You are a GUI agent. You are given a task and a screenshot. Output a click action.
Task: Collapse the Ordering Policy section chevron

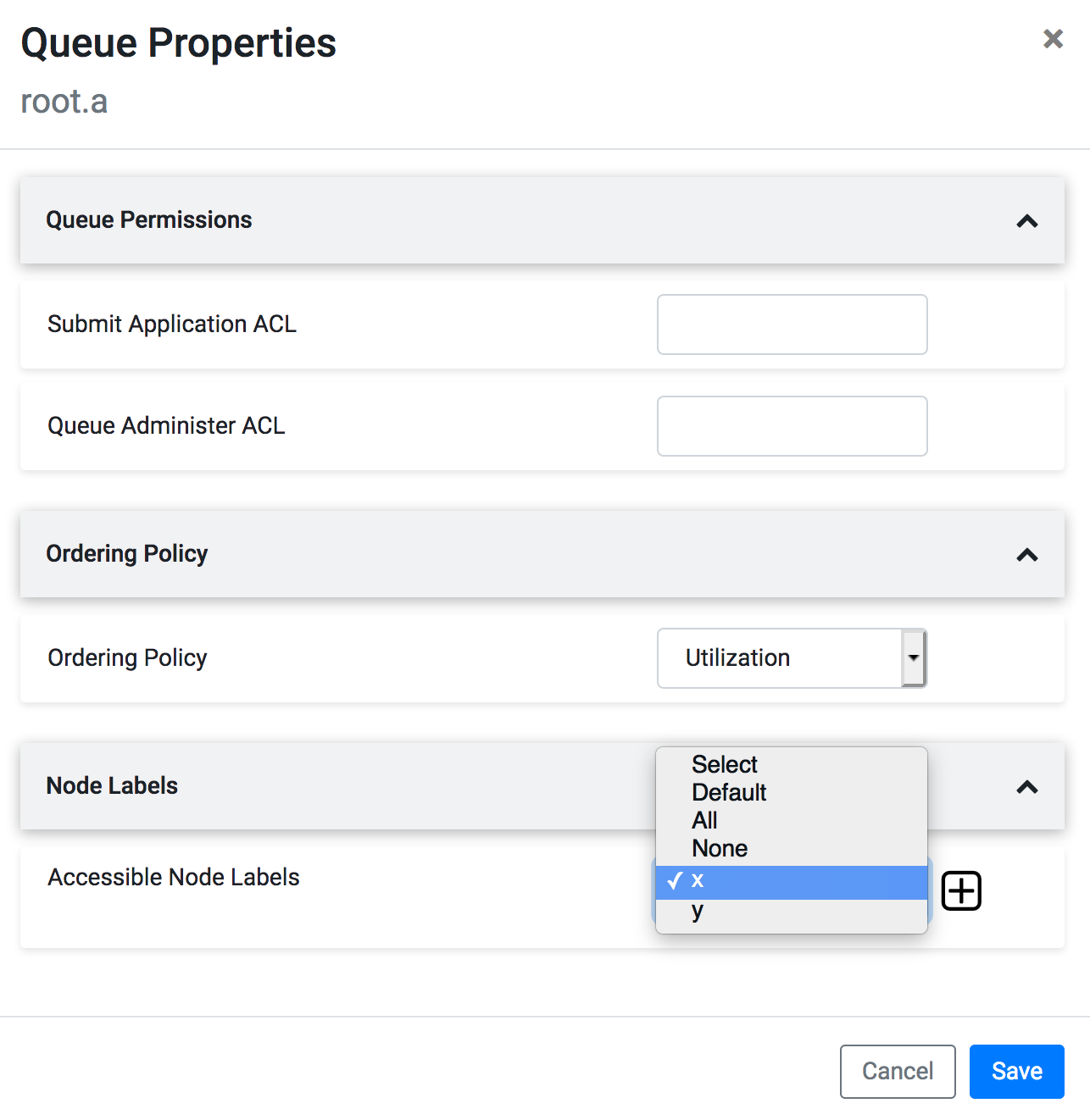(x=1026, y=555)
